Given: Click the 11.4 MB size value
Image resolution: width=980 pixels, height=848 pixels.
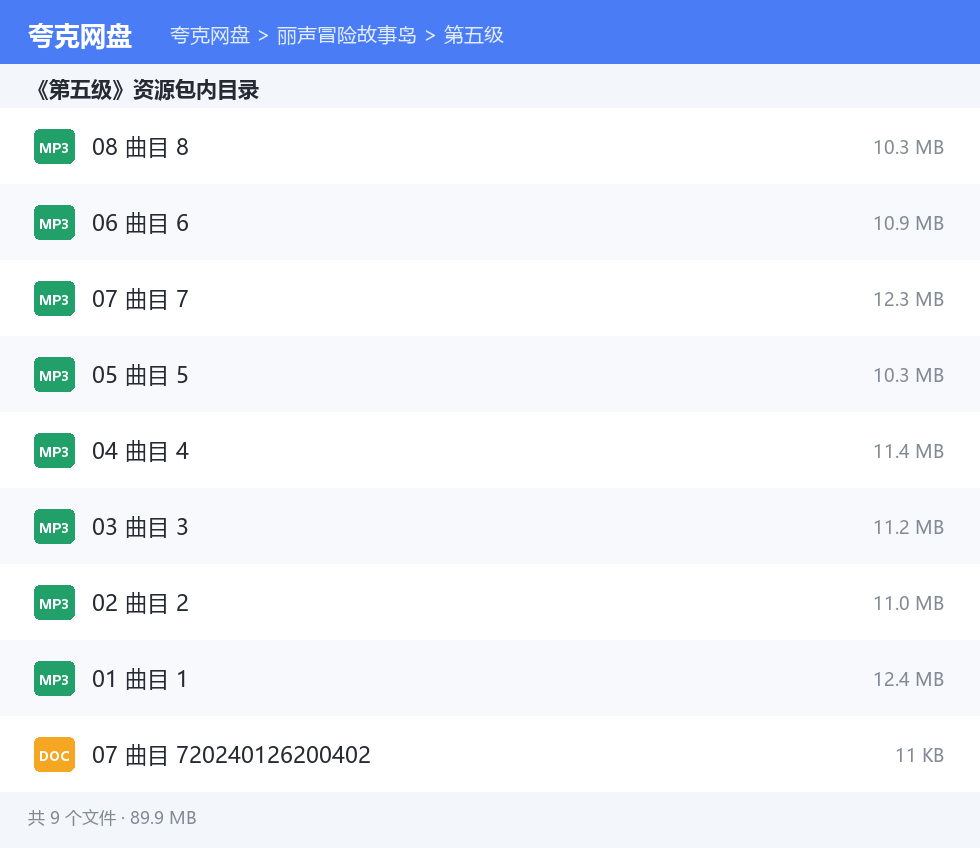Looking at the screenshot, I should tap(908, 451).
